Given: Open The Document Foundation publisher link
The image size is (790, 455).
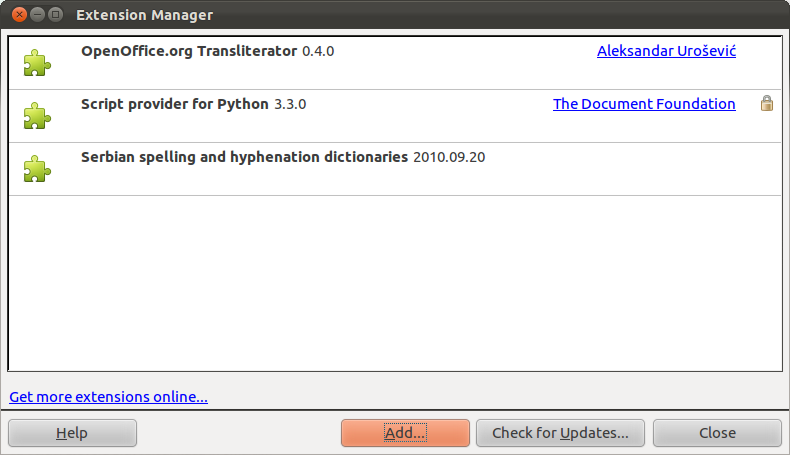Looking at the screenshot, I should (644, 104).
